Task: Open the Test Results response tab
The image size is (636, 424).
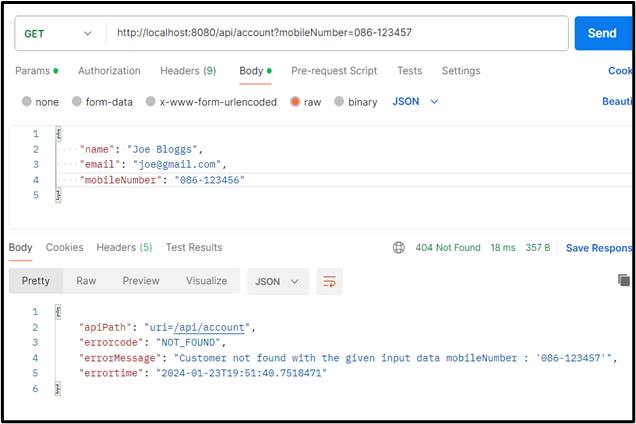Action: point(194,247)
